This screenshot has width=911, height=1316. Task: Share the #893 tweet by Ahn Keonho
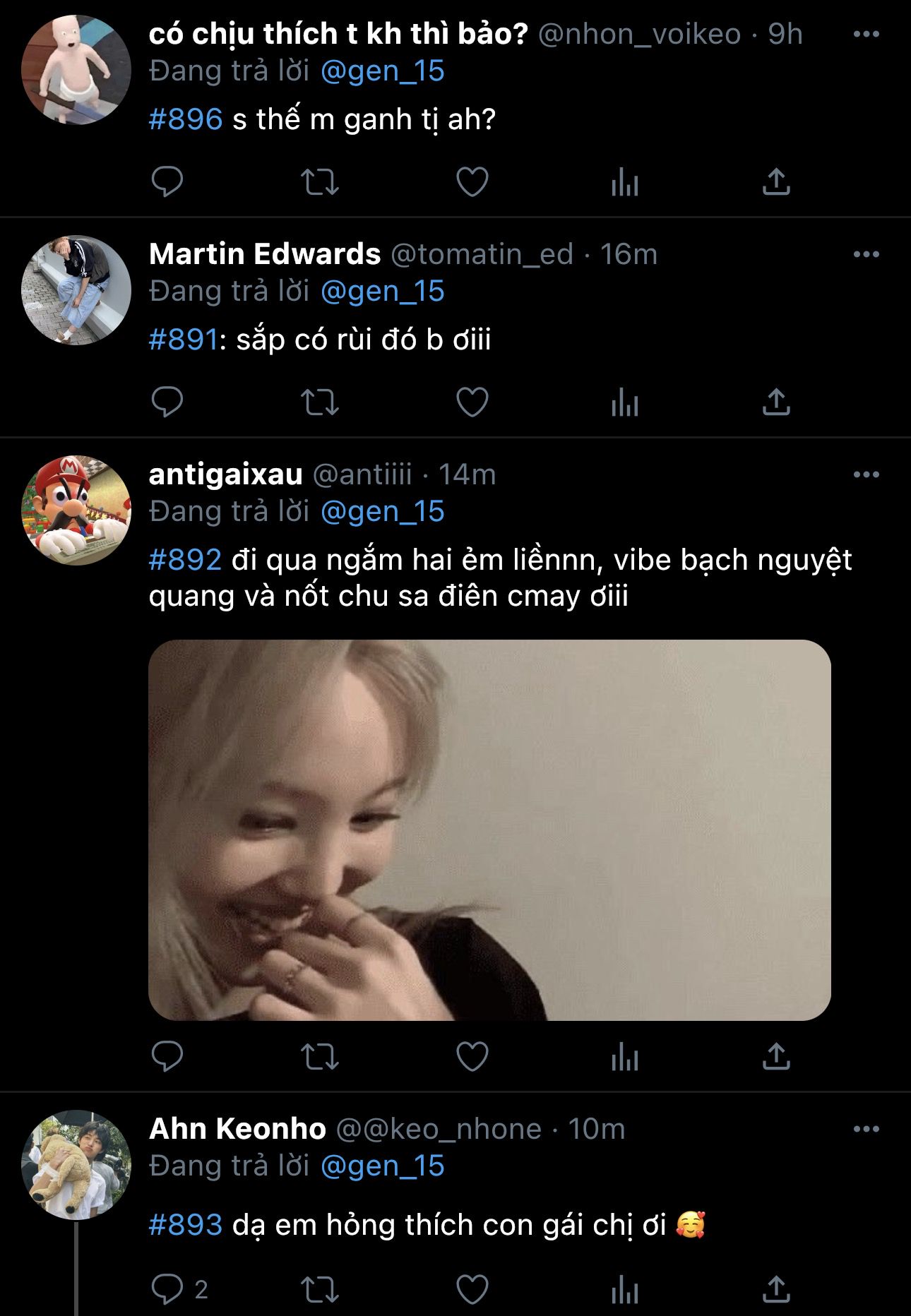[776, 1290]
